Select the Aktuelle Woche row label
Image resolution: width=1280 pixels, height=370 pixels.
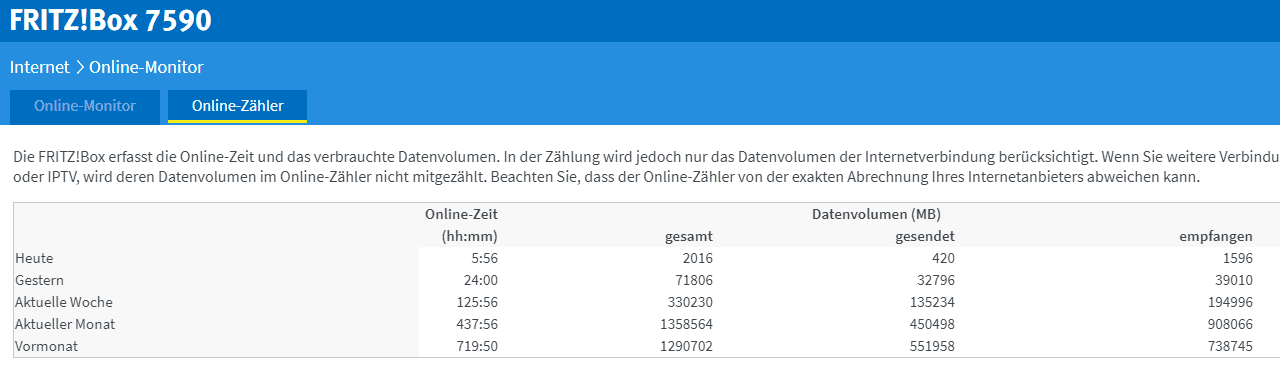coord(64,302)
